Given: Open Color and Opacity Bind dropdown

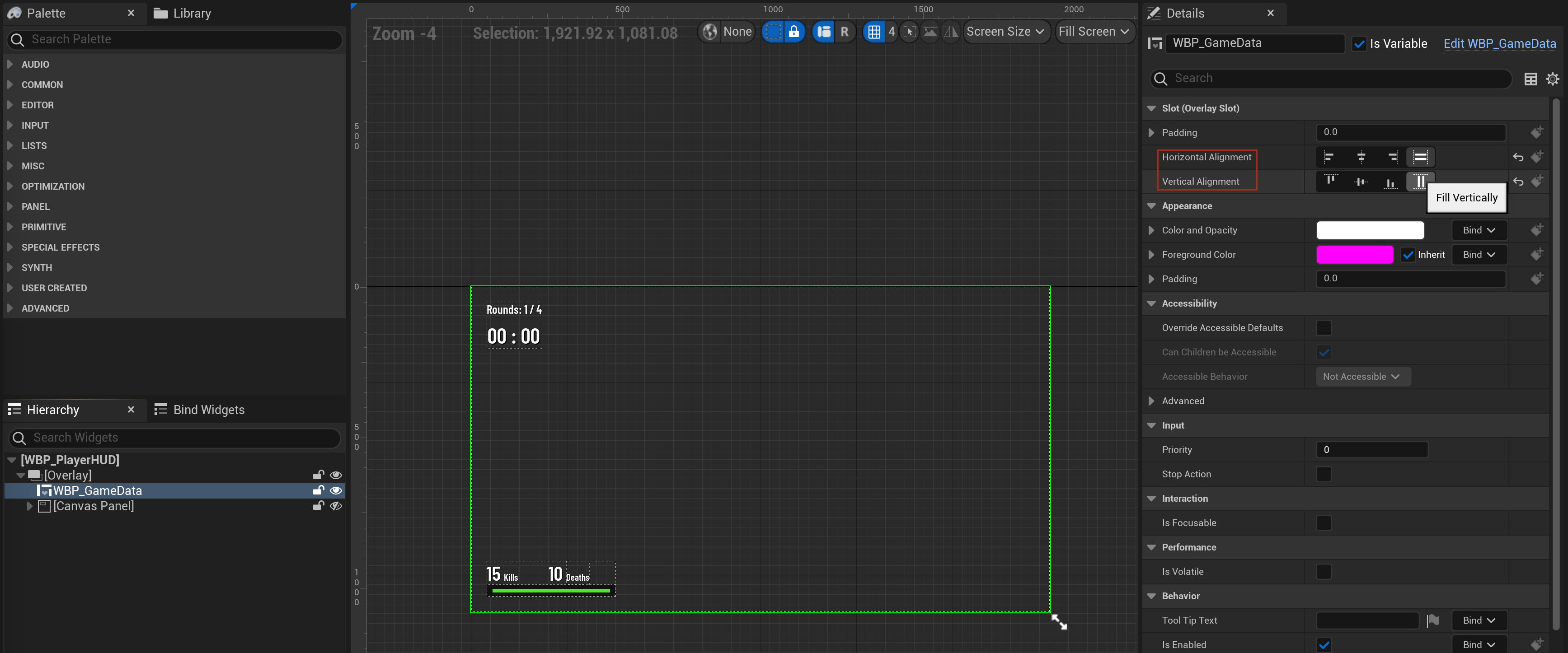Looking at the screenshot, I should (1479, 230).
